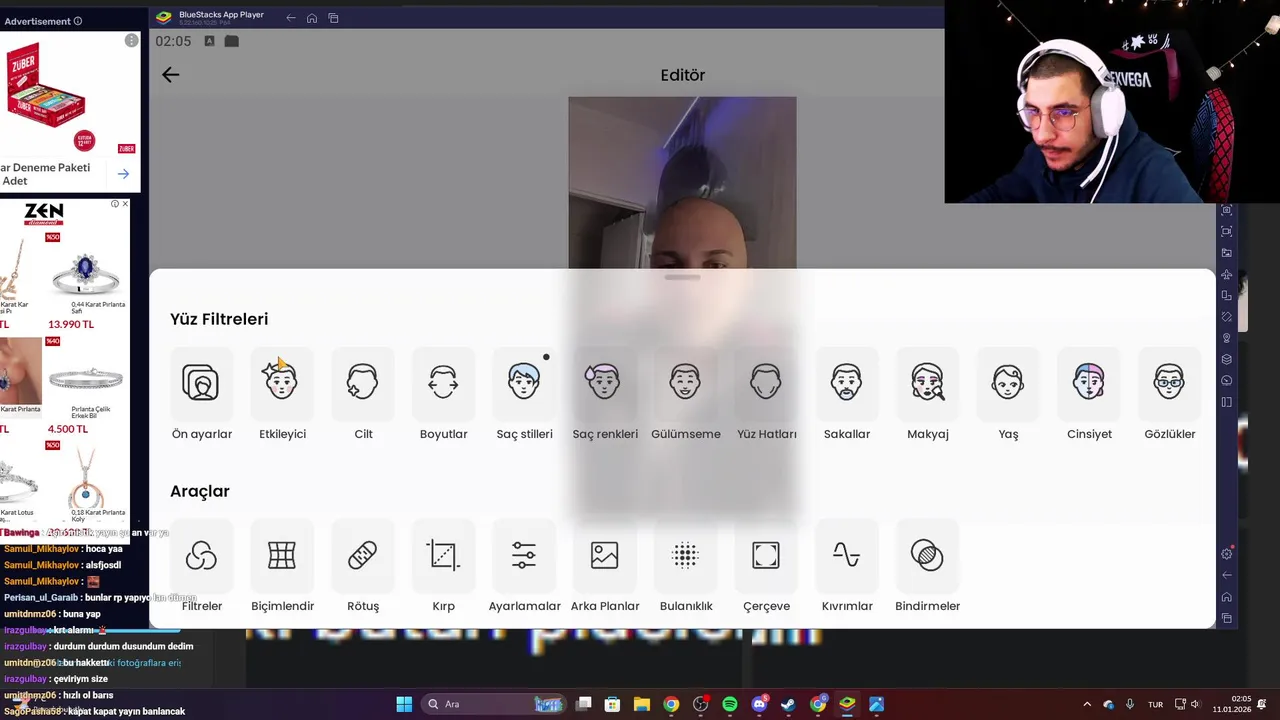Select the Sakallar beard filter
Viewport: 1280px width, 720px height.
point(847,395)
